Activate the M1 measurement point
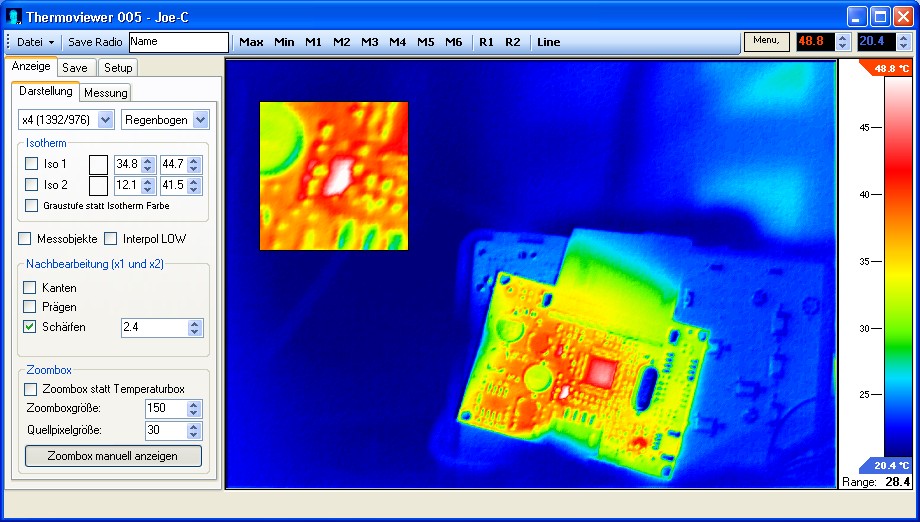Viewport: 920px width, 522px height. click(x=314, y=42)
